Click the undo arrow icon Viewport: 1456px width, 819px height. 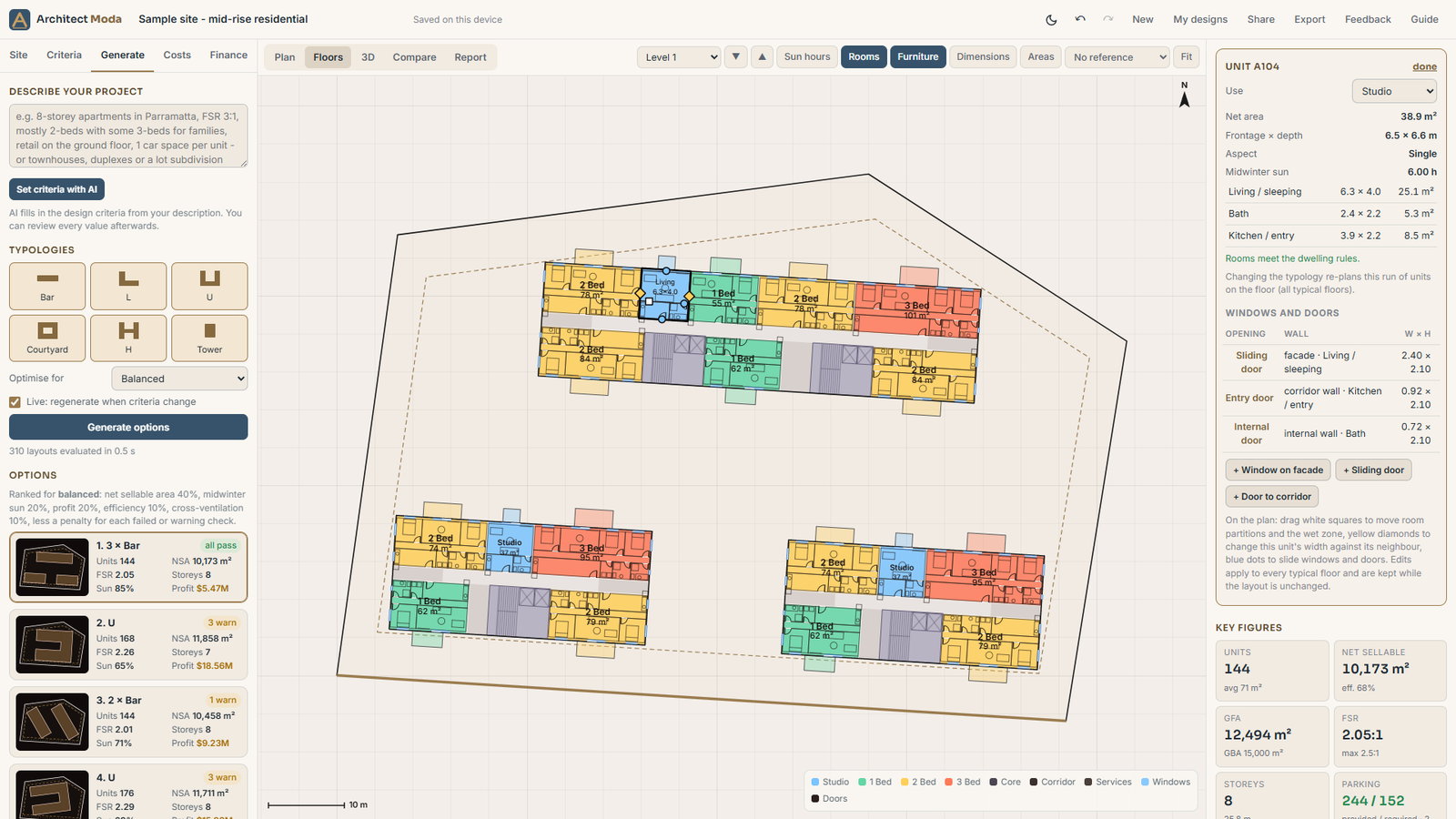point(1080,19)
